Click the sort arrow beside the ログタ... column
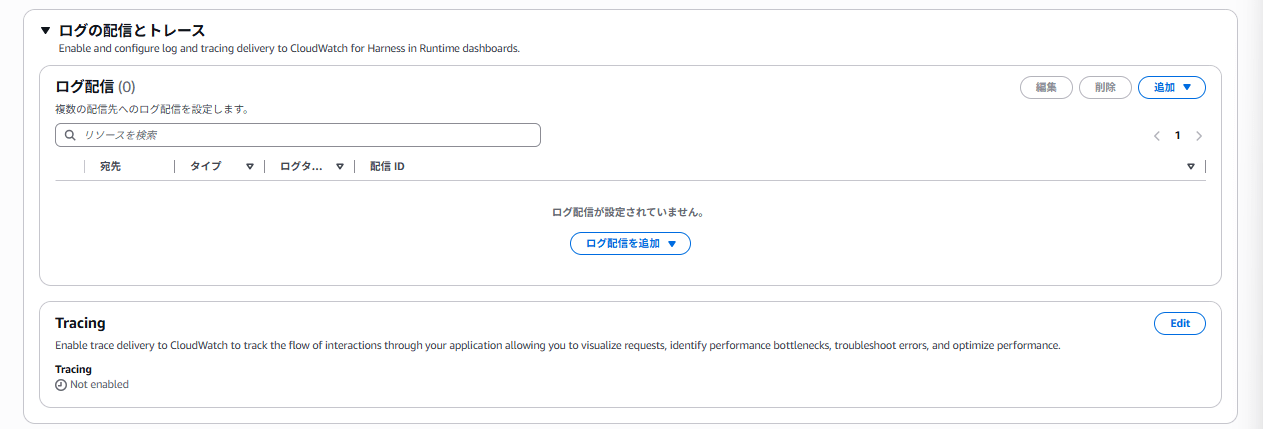This screenshot has width=1263, height=429. (x=340, y=167)
